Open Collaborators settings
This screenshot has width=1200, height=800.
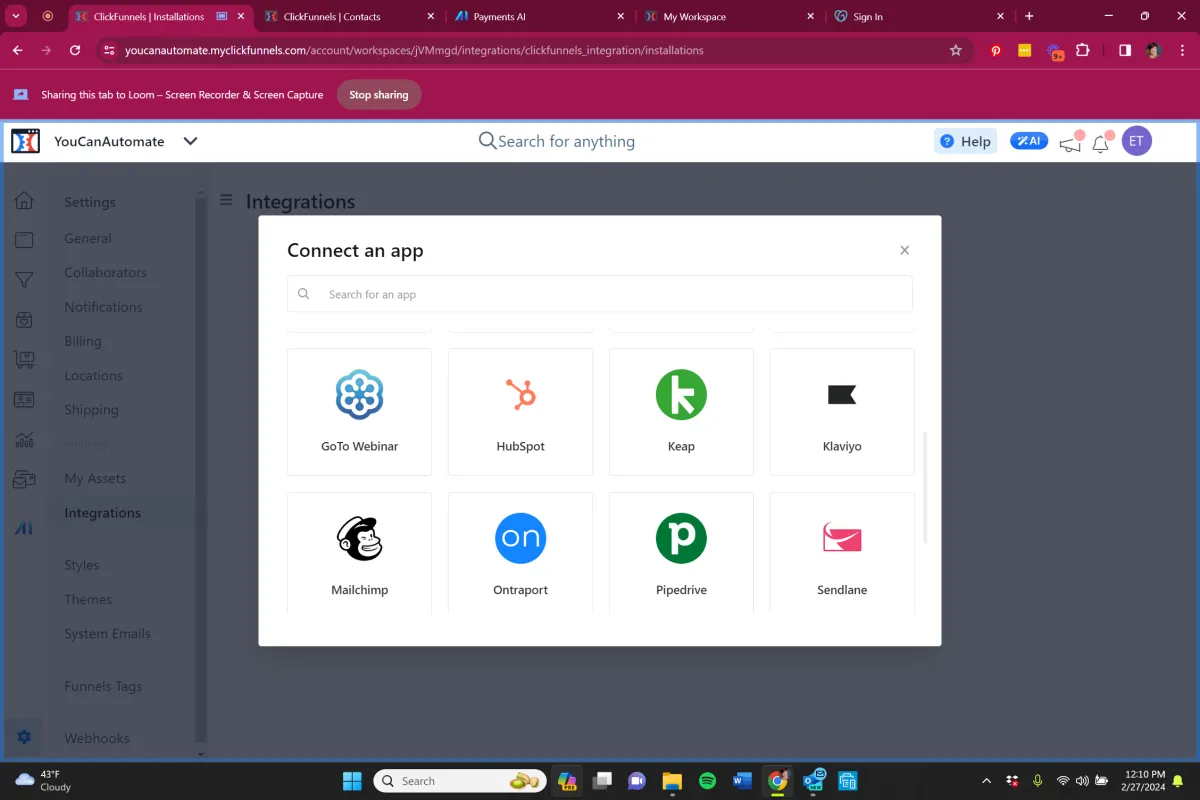pos(105,272)
